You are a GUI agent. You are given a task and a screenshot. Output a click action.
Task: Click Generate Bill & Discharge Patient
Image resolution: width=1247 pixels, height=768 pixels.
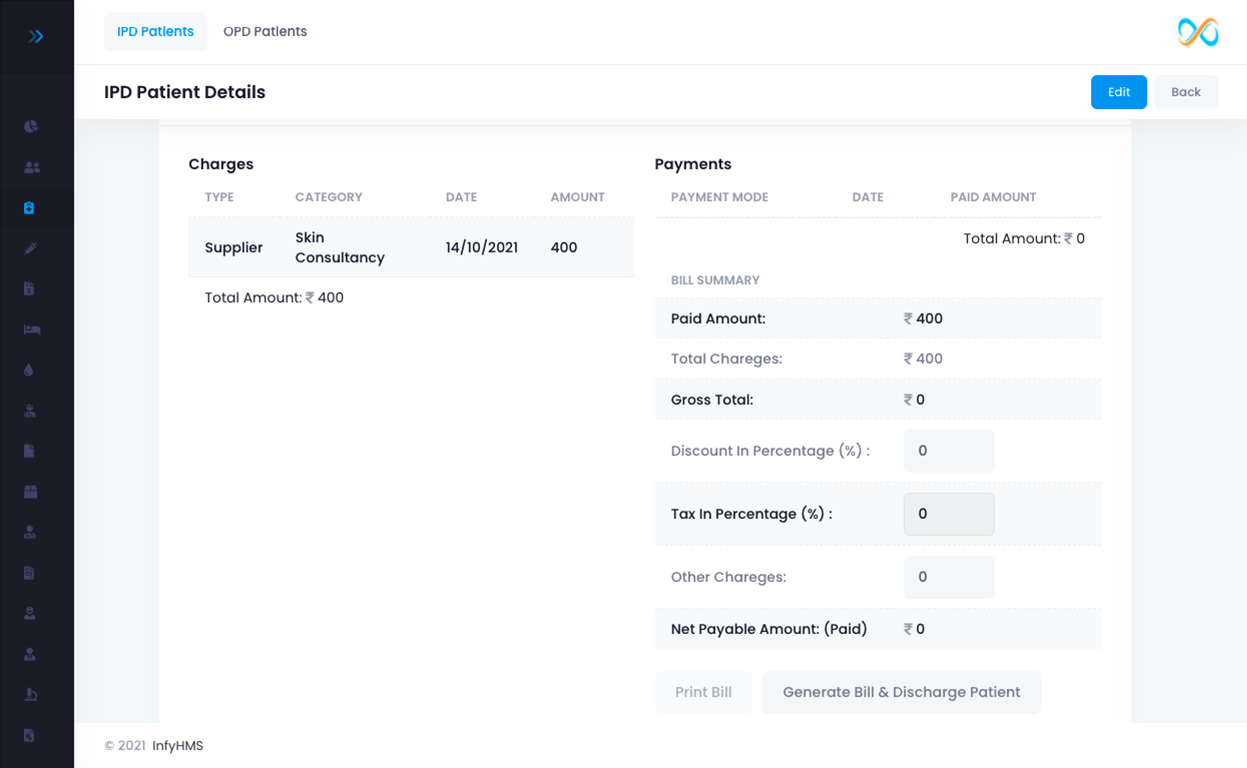[x=901, y=692]
